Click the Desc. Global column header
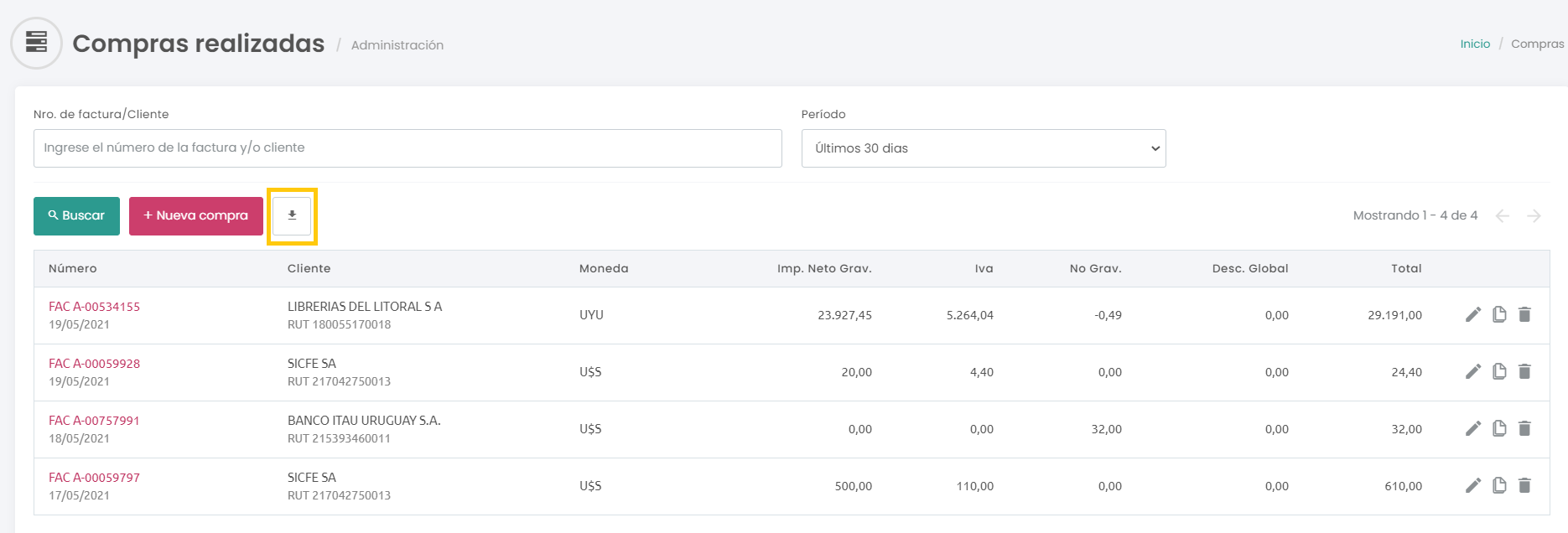 tap(1250, 269)
